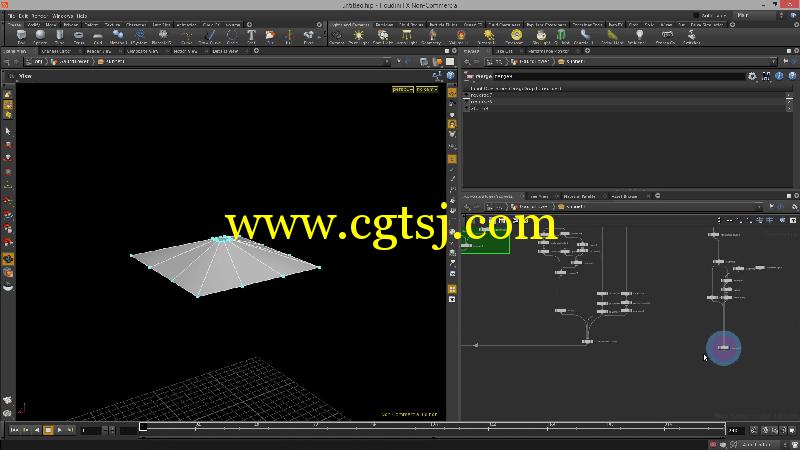Select the L-System shelf tool
The image size is (800, 450).
tap(139, 36)
